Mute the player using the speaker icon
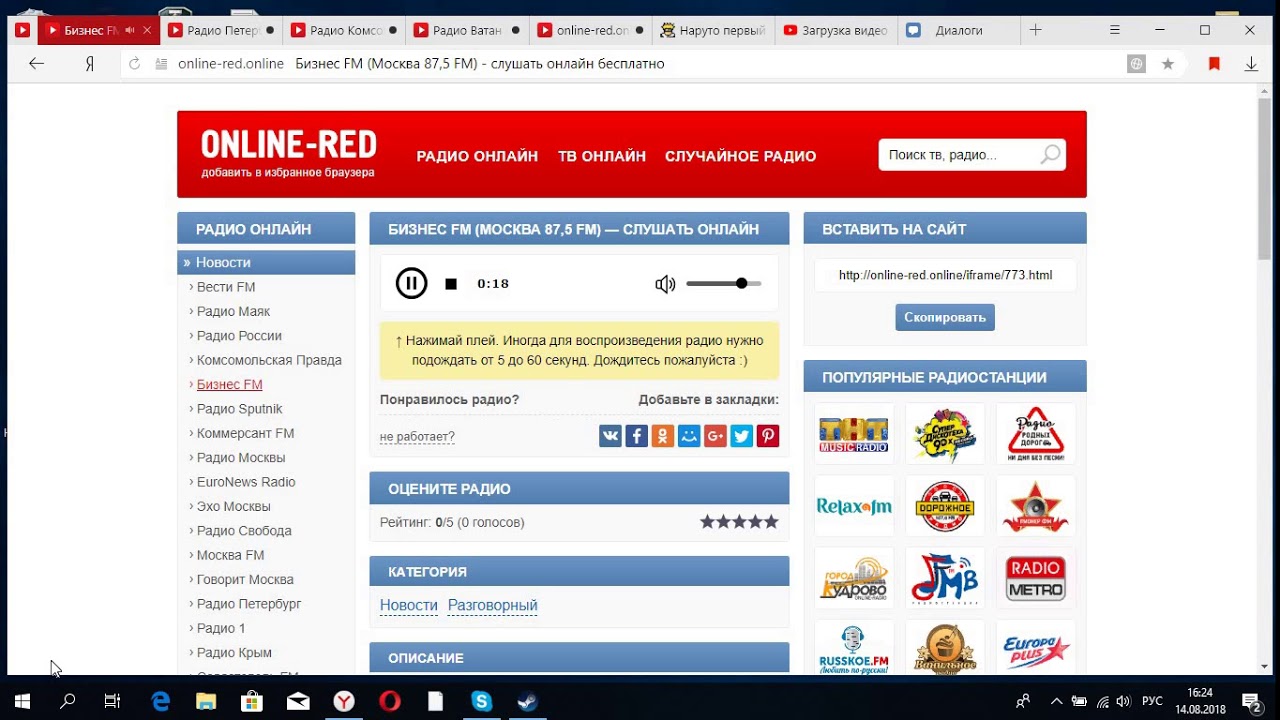 pyautogui.click(x=665, y=284)
